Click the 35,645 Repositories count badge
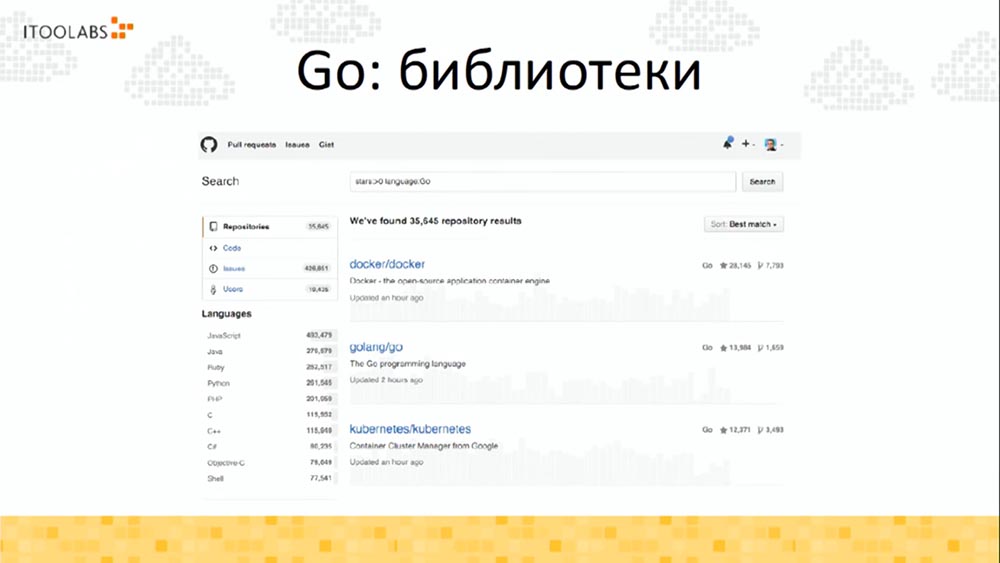Screen dimensions: 1000x563 318,226
